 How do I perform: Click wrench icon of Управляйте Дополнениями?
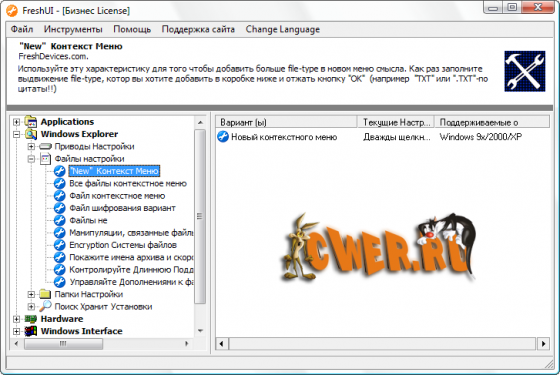tap(60, 282)
